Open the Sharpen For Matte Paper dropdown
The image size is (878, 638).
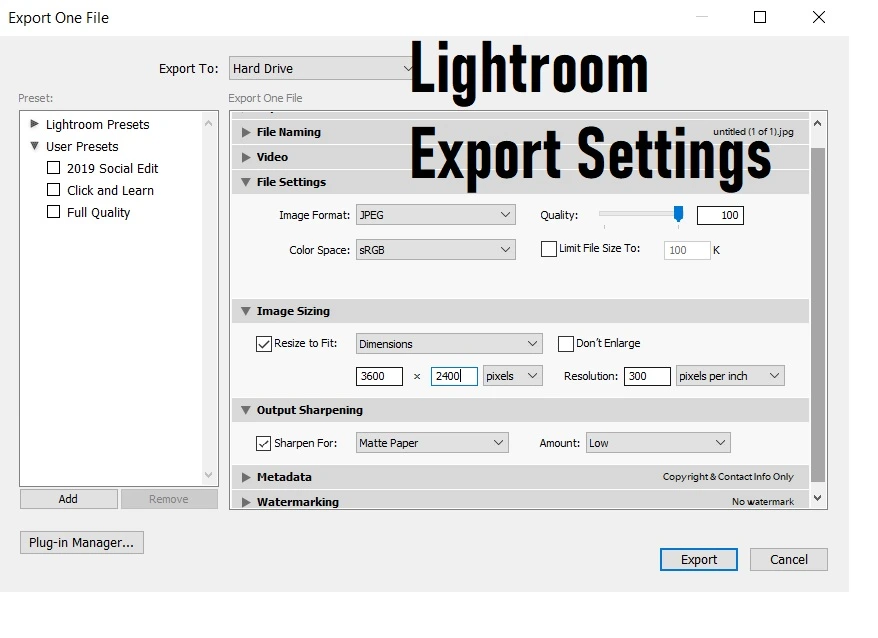432,443
